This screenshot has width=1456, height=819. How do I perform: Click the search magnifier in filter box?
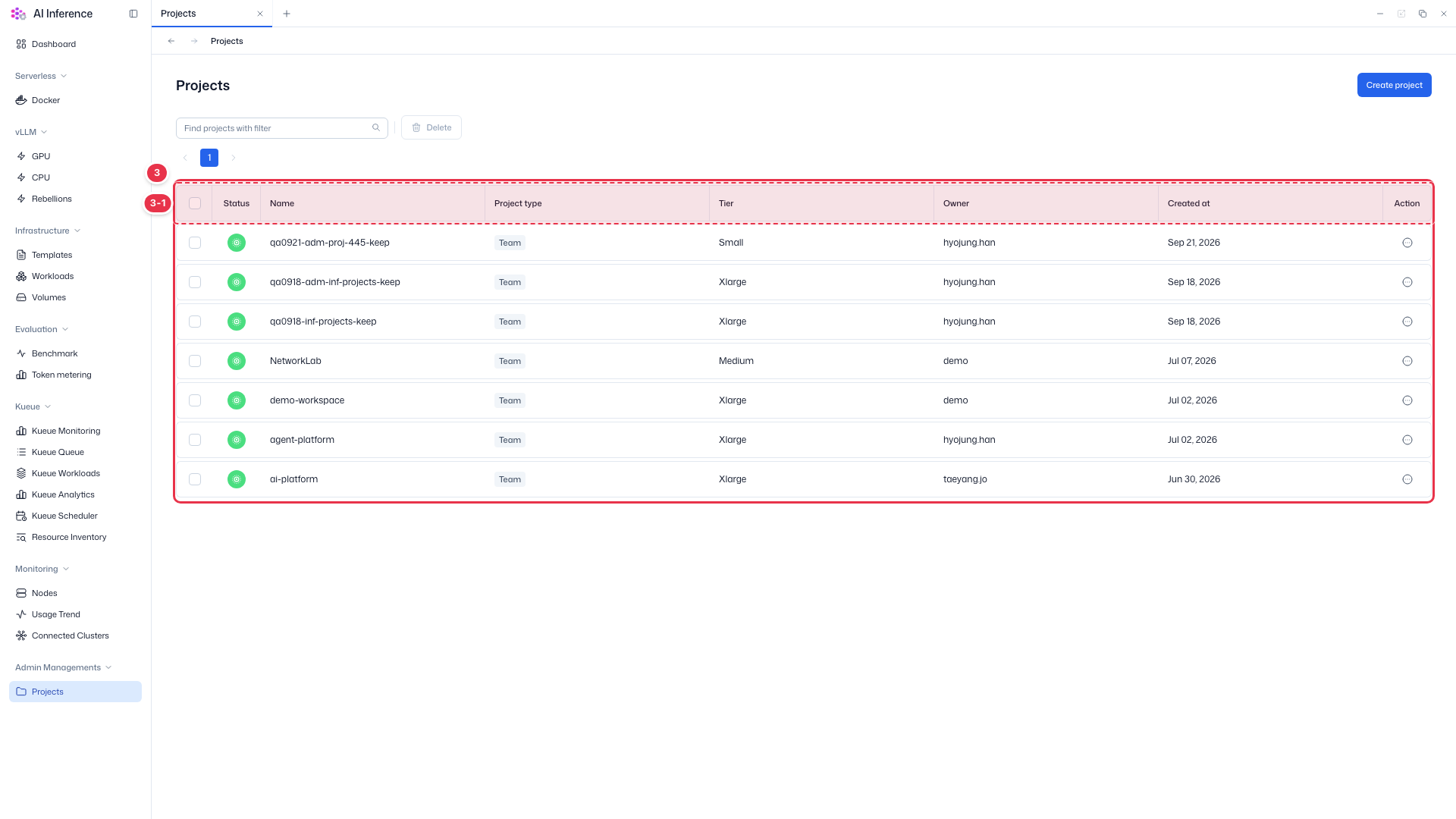coord(376,127)
